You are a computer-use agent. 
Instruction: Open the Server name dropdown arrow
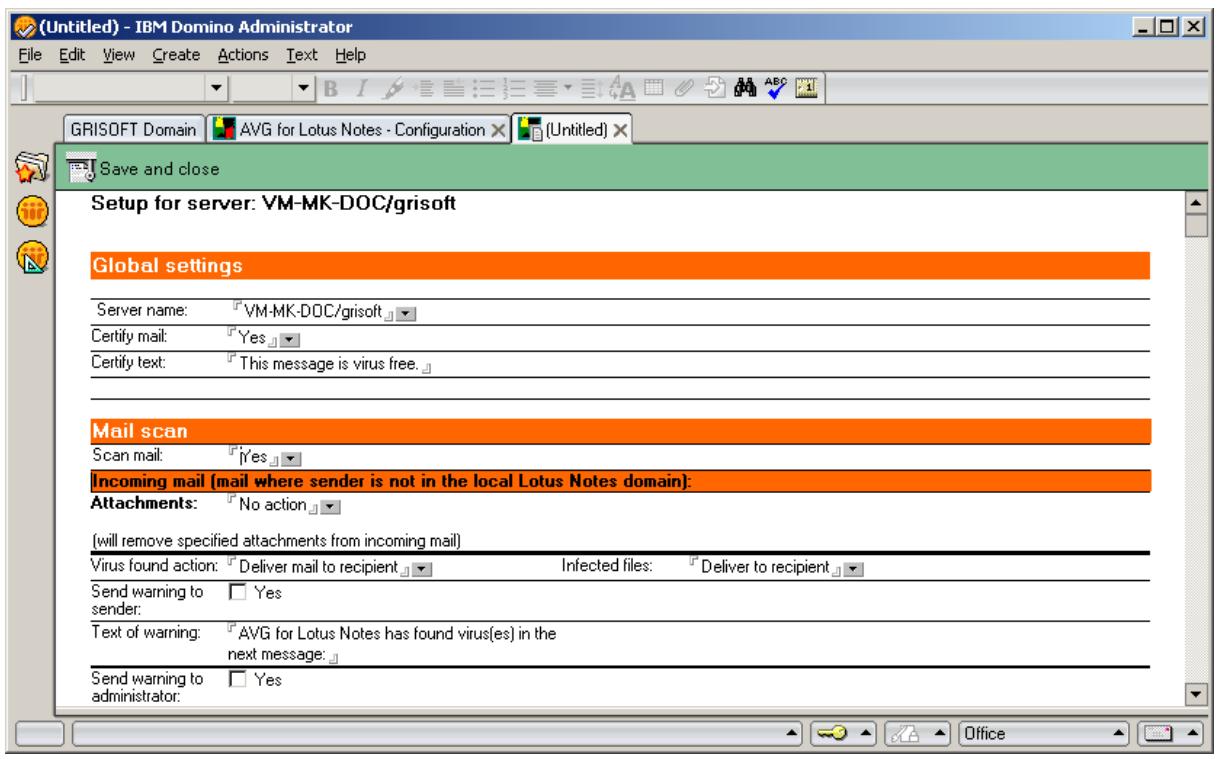(406, 314)
